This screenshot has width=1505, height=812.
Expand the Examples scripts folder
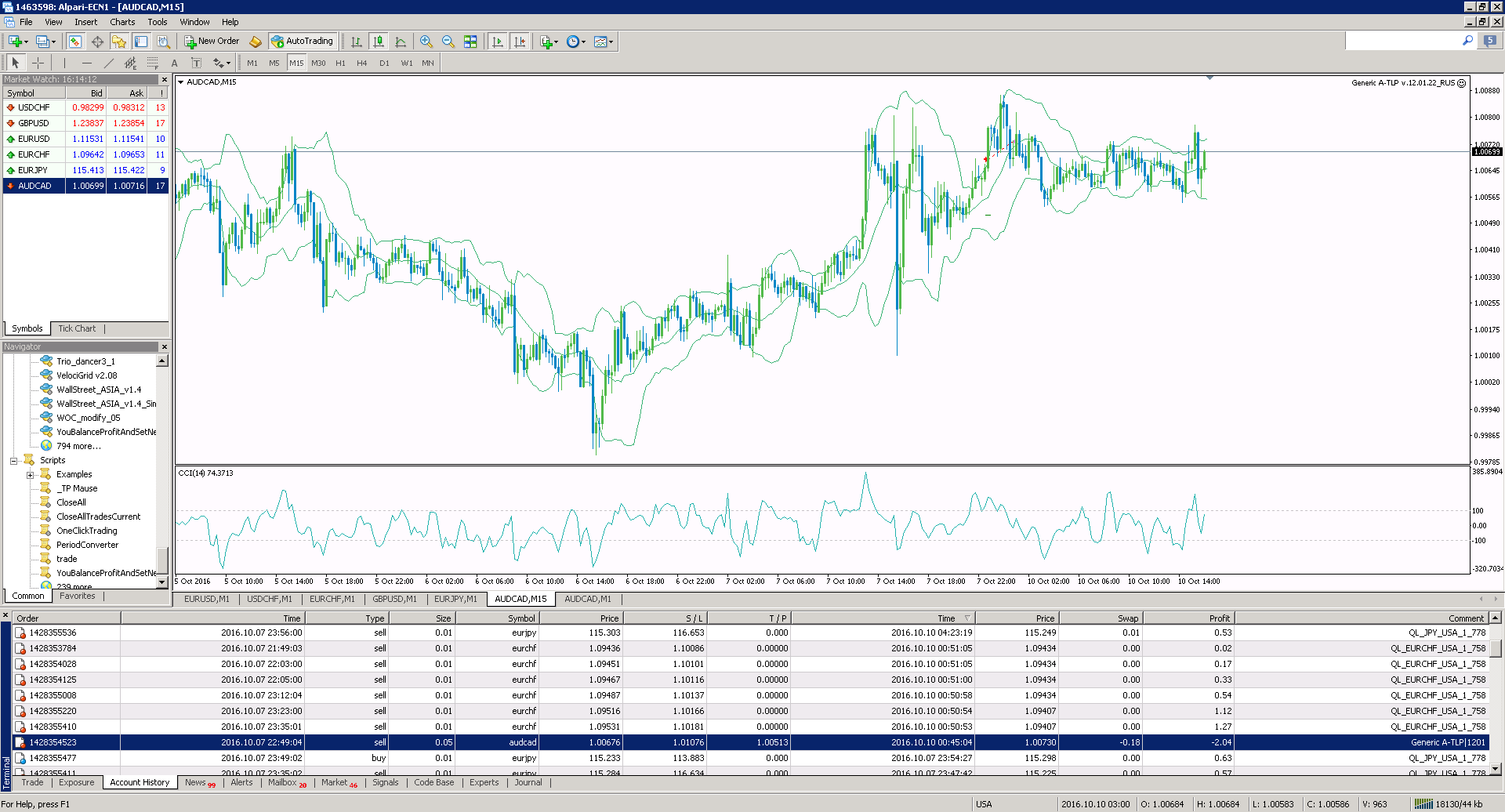click(30, 475)
